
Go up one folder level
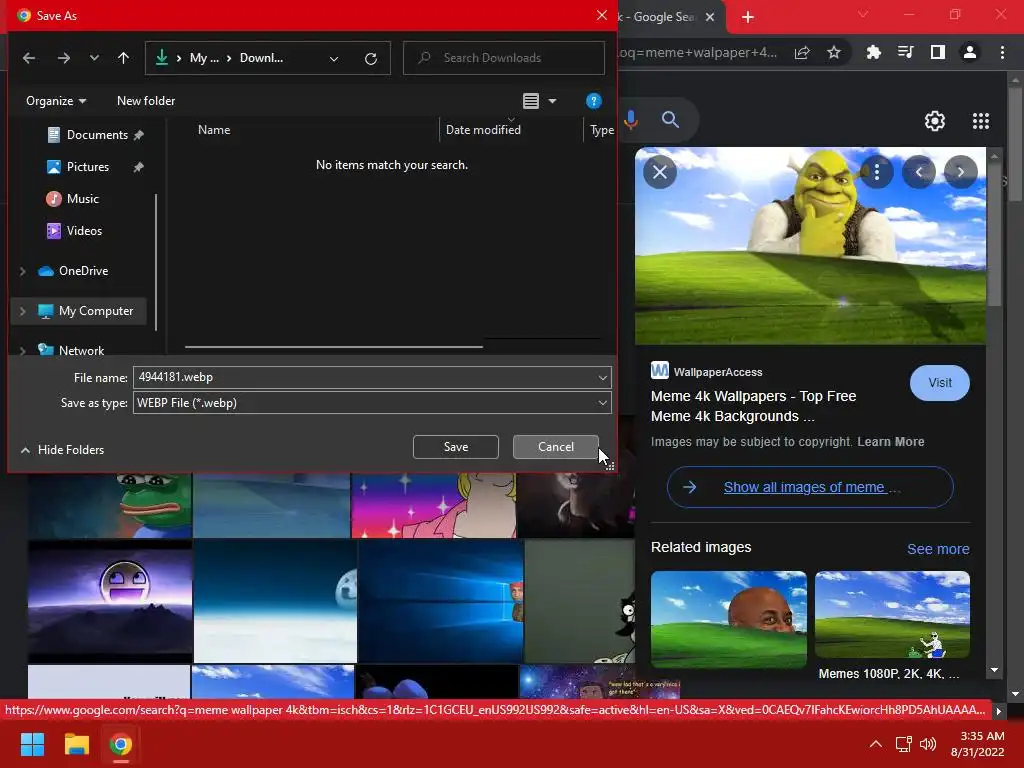[x=123, y=58]
